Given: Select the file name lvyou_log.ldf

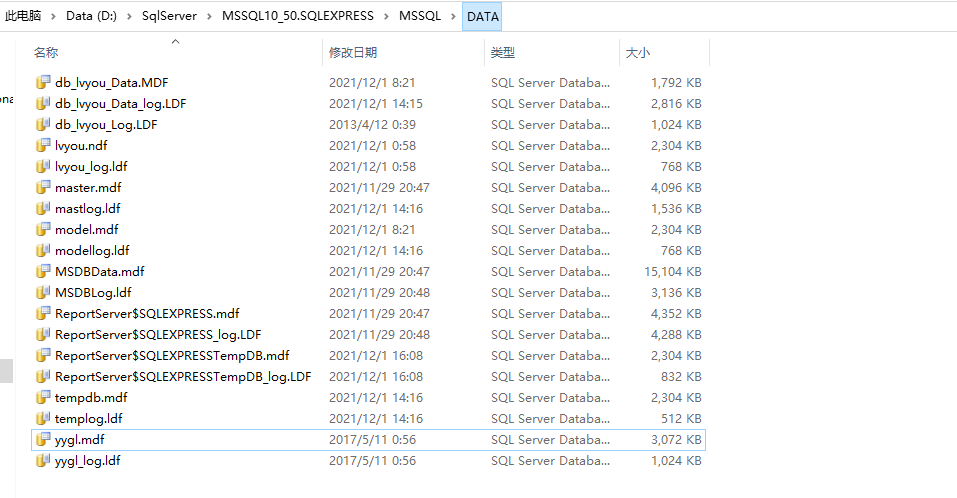Looking at the screenshot, I should click(x=91, y=167).
